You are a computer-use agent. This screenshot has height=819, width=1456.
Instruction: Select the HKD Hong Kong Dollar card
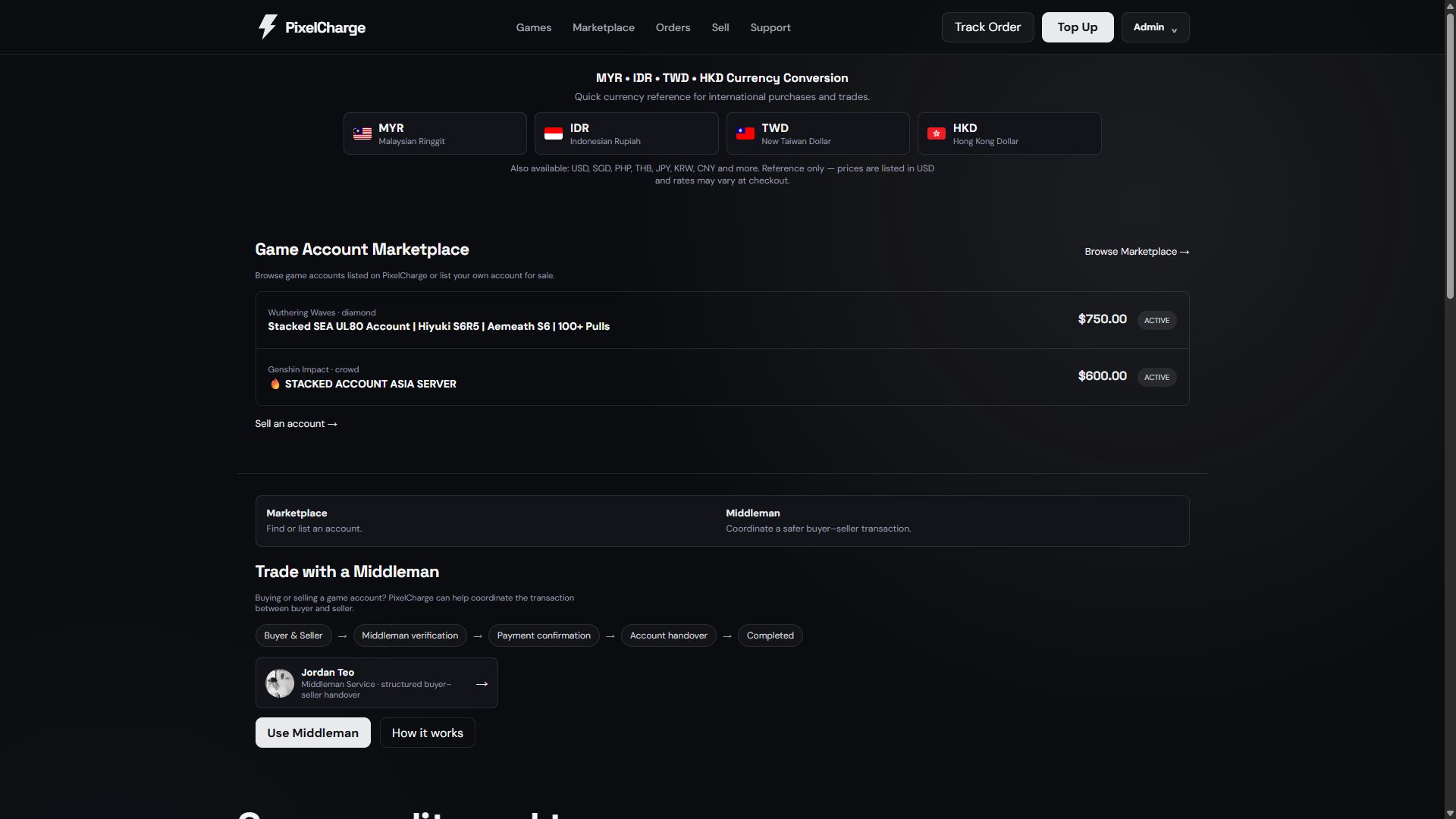point(1009,133)
